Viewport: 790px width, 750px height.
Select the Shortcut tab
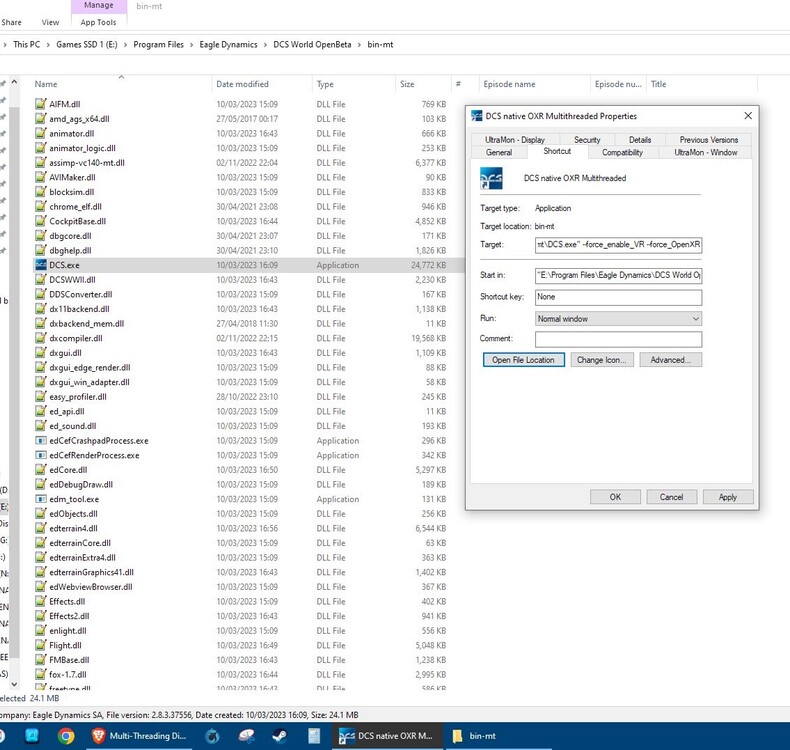(x=557, y=151)
